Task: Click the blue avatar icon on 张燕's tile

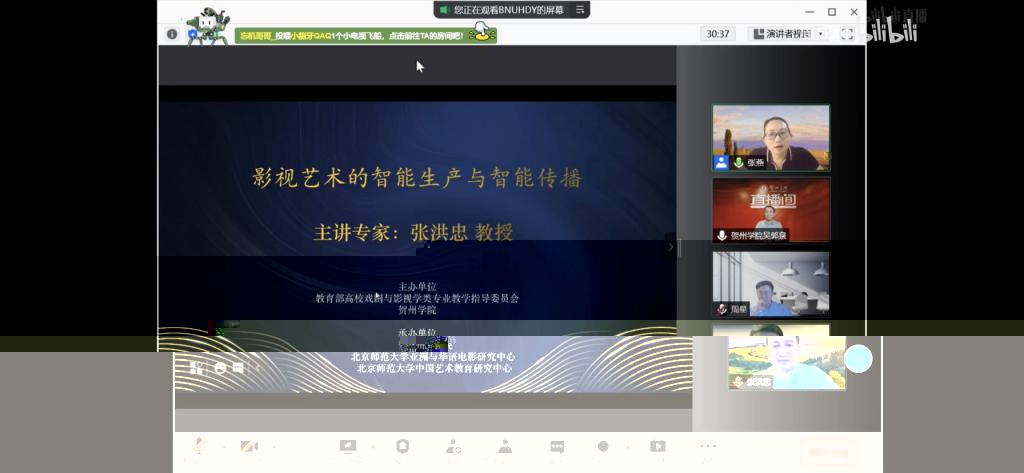Action: pyautogui.click(x=721, y=163)
